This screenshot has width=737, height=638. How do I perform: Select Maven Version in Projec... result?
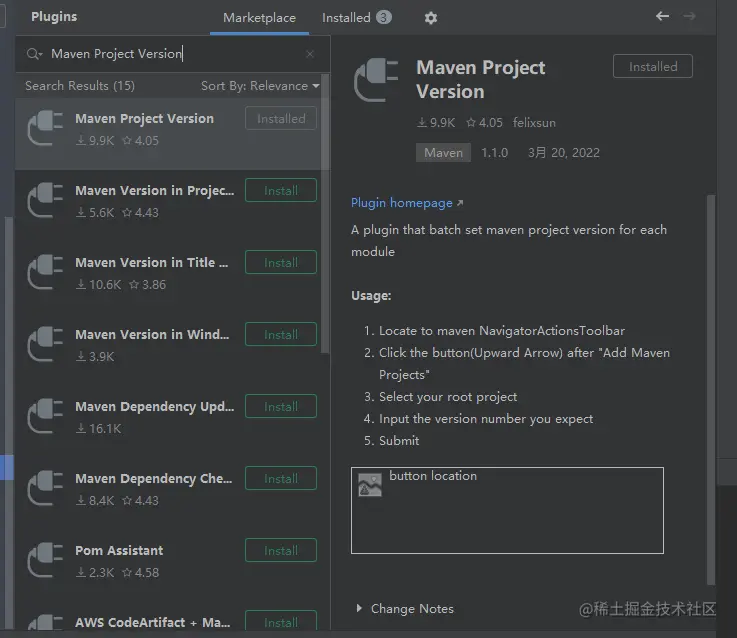168,206
